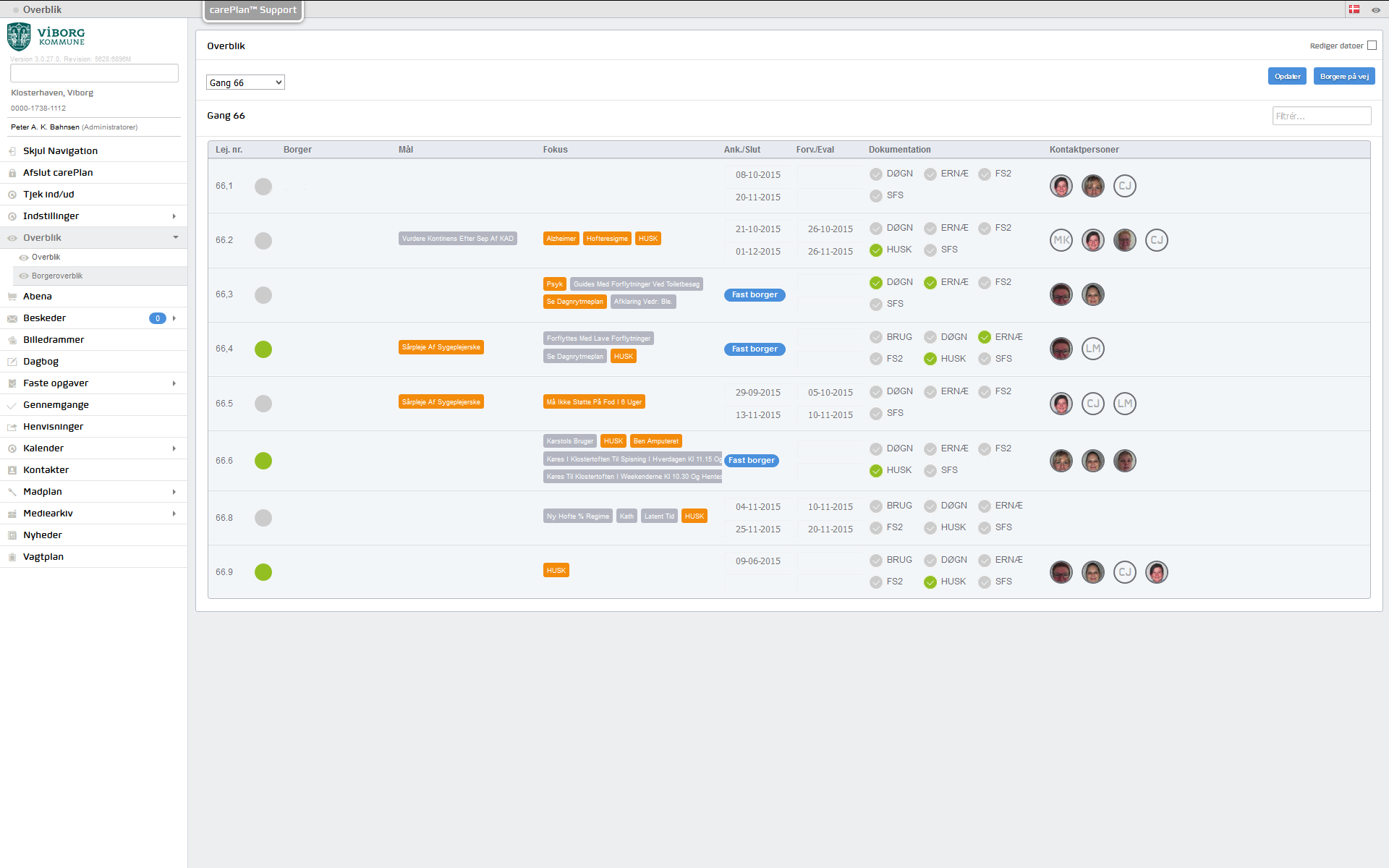Viewport: 1389px width, 868px height.
Task: Click the eye icon in top bar
Action: point(1375,10)
